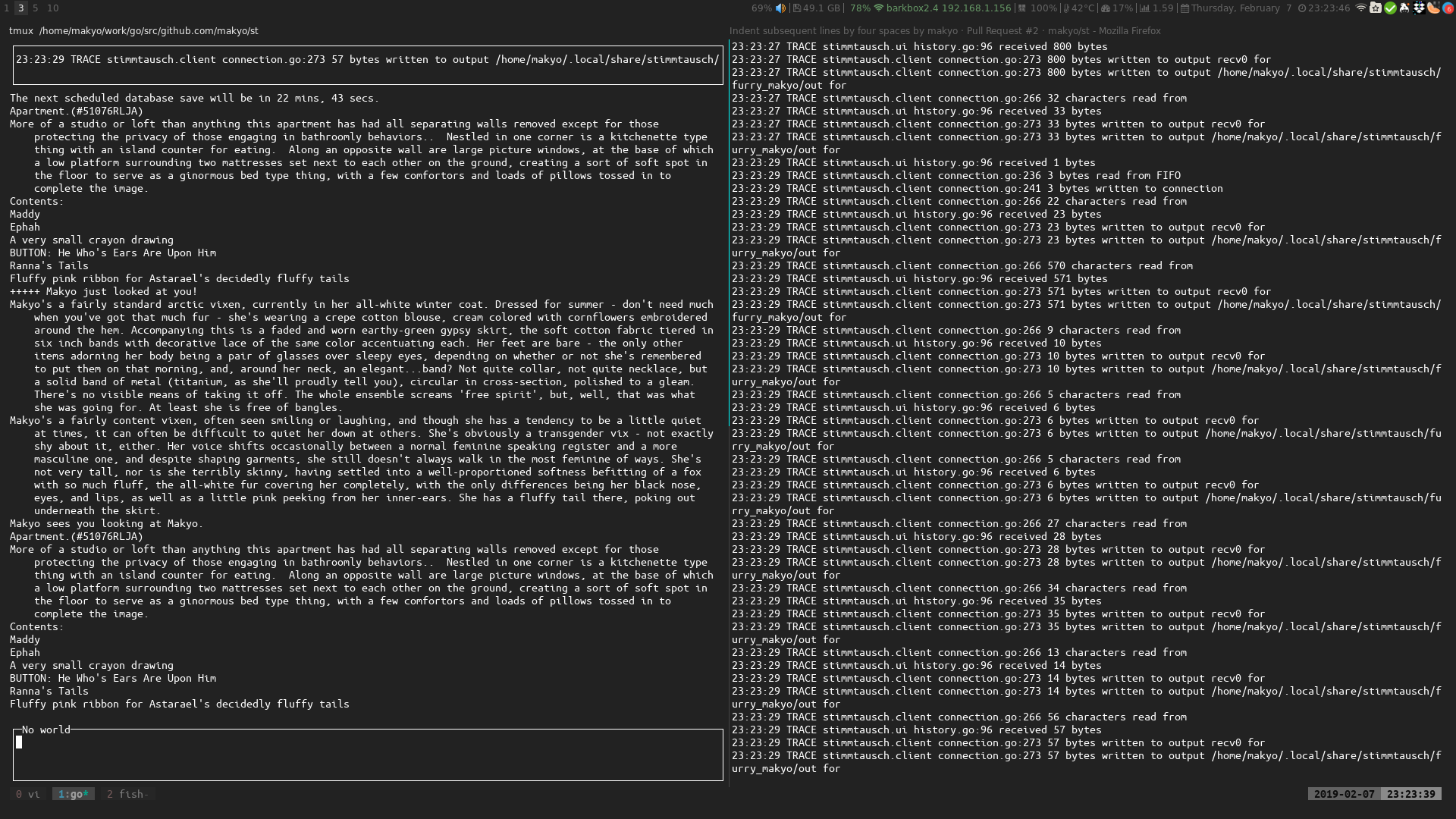Click the battery icon beside 100%
This screenshot has height=819, width=1456.
point(1022,8)
